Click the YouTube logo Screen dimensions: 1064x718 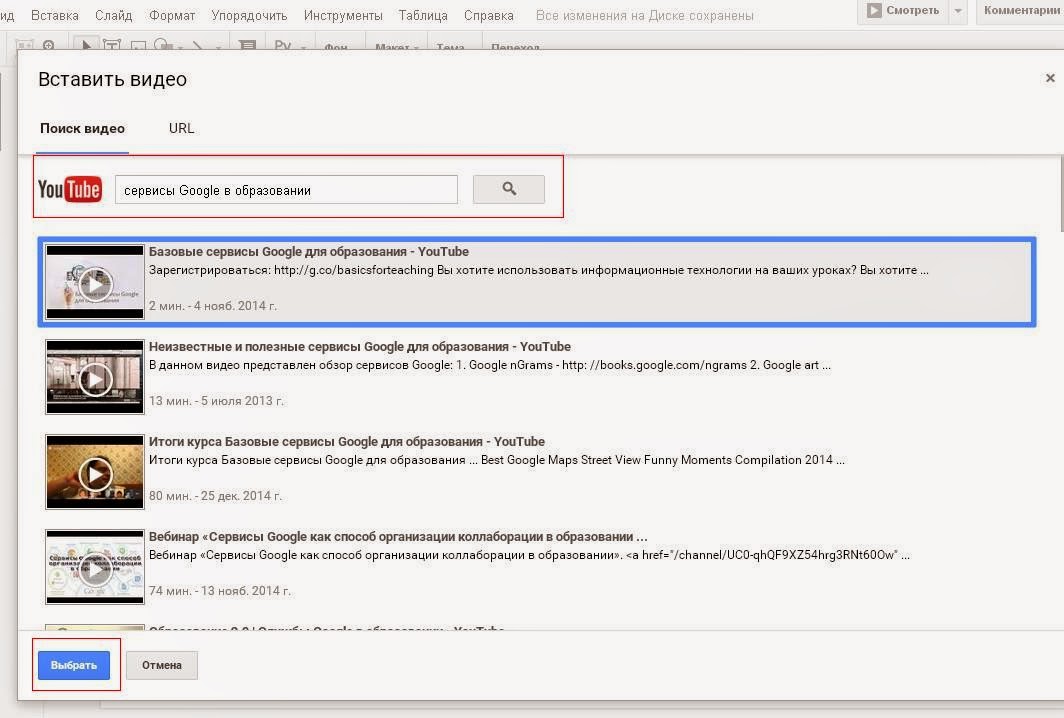(x=69, y=189)
